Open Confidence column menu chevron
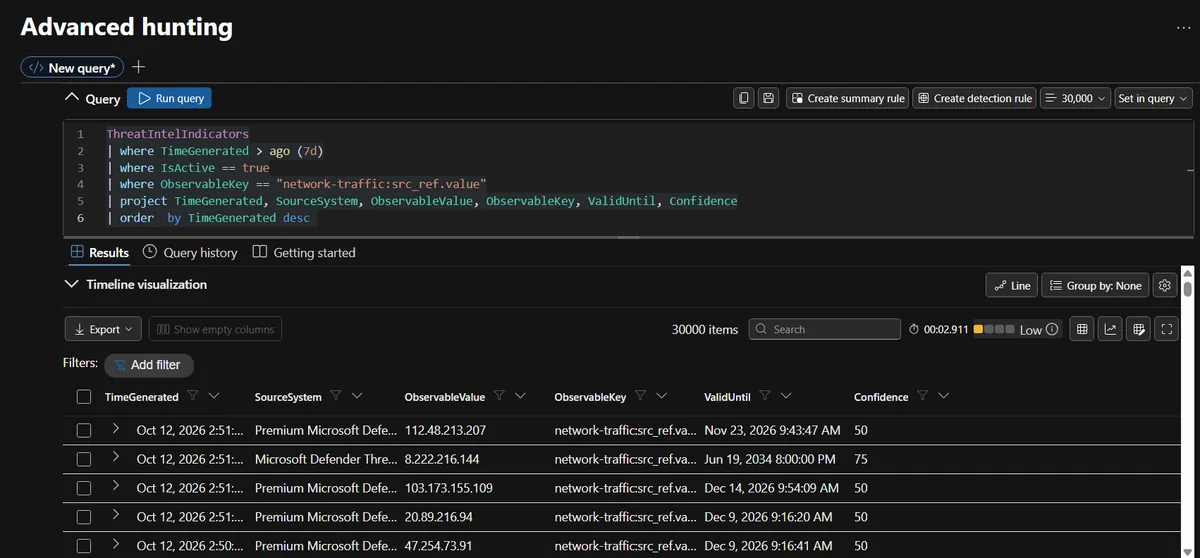Screen dimensions: 1200x558 (943, 396)
